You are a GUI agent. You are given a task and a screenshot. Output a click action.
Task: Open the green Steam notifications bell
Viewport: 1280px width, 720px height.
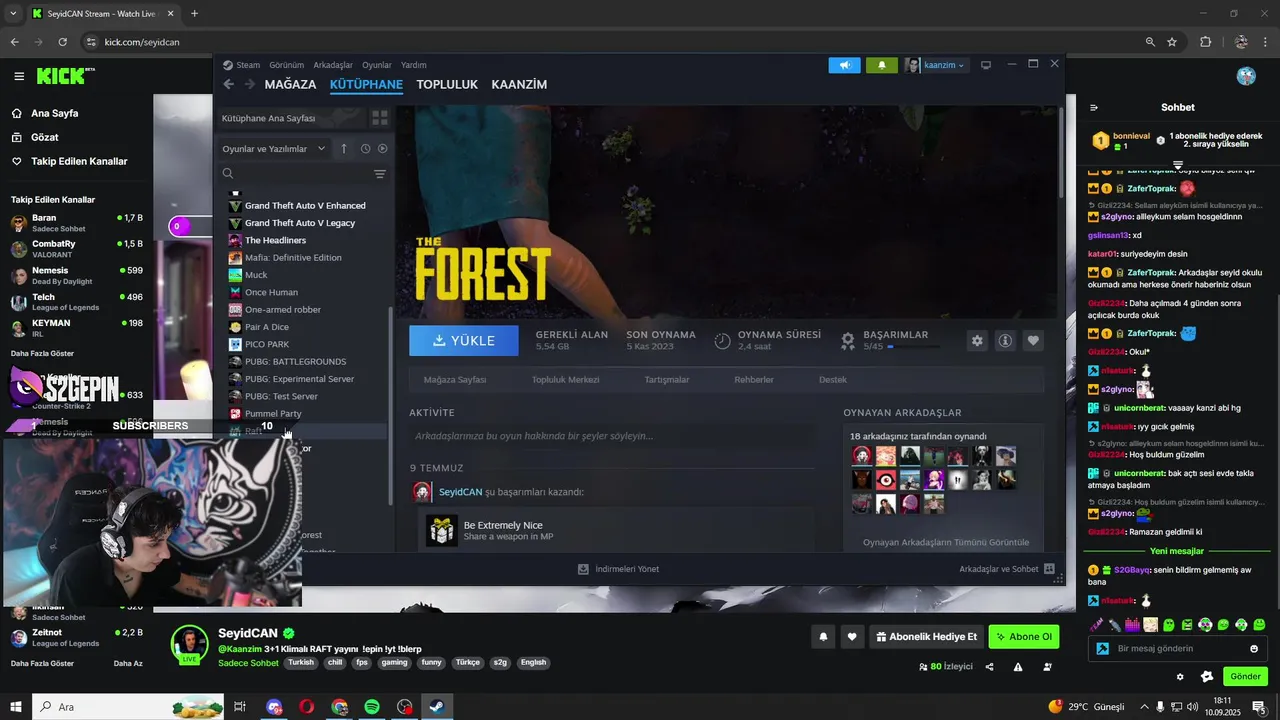(x=881, y=65)
